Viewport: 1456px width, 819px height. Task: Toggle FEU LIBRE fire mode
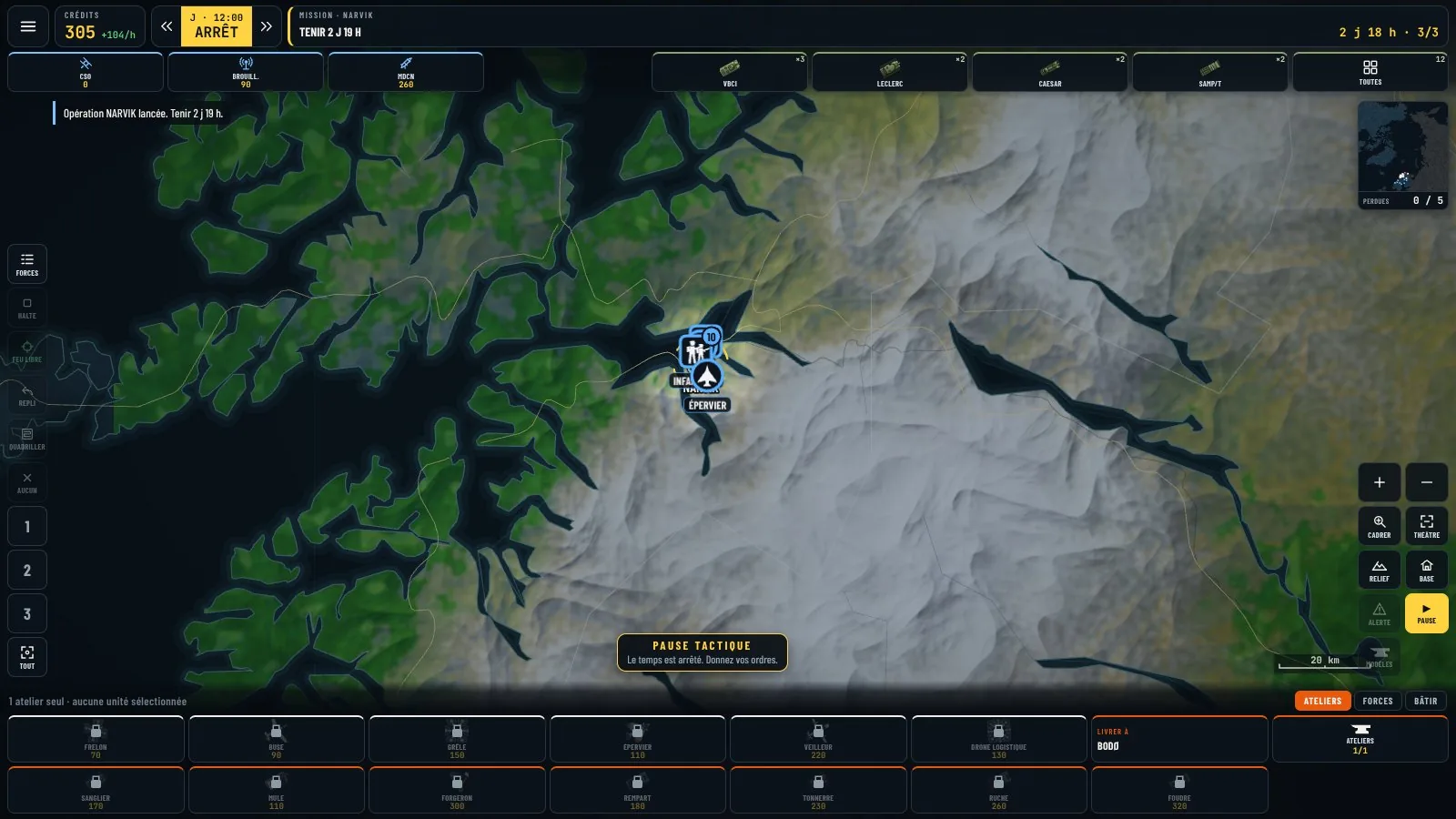[x=27, y=351]
